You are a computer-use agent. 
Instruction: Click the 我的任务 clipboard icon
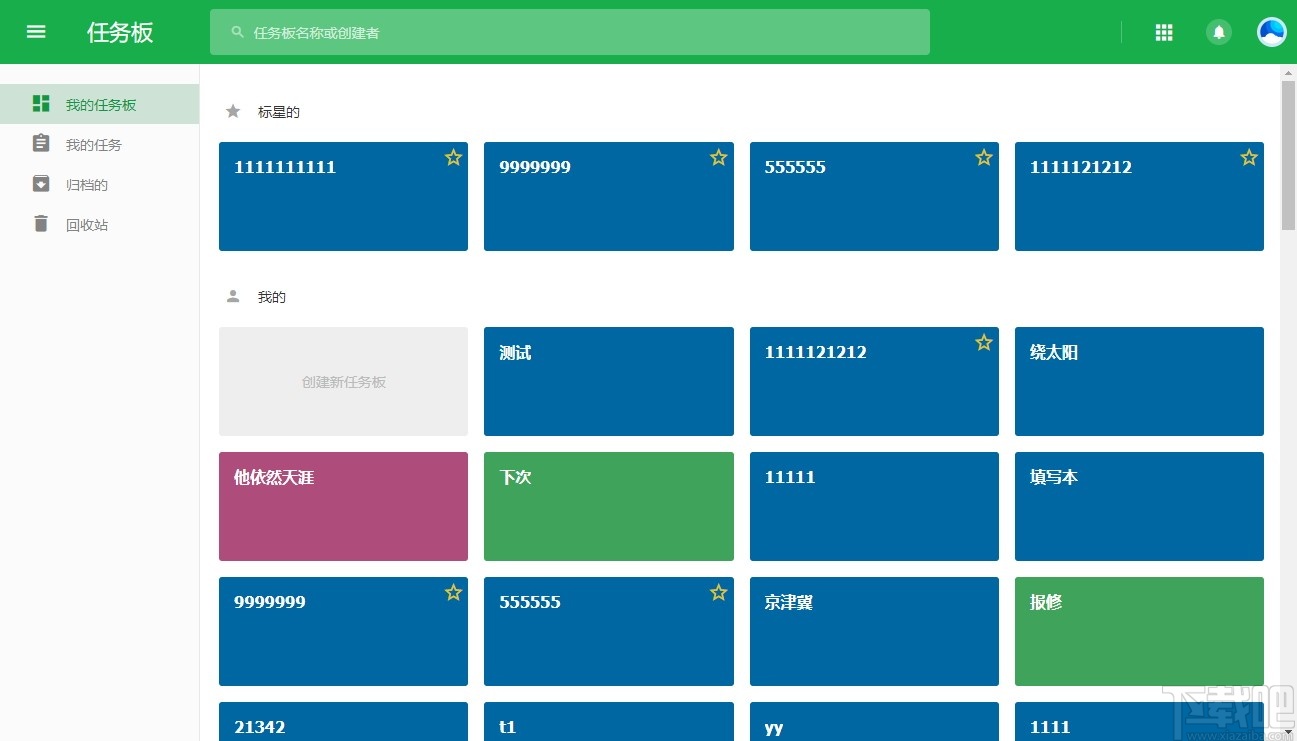coord(41,144)
